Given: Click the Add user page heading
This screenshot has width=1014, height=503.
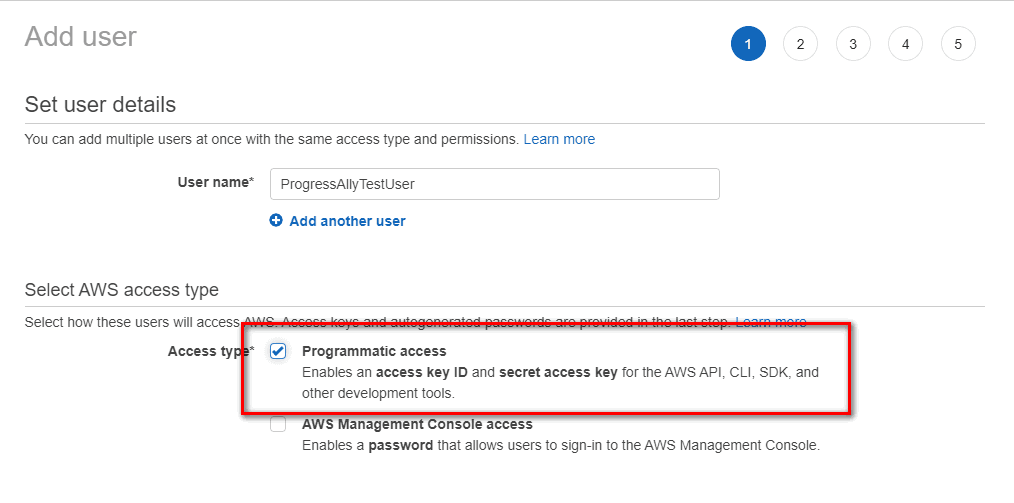Looking at the screenshot, I should (x=81, y=37).
